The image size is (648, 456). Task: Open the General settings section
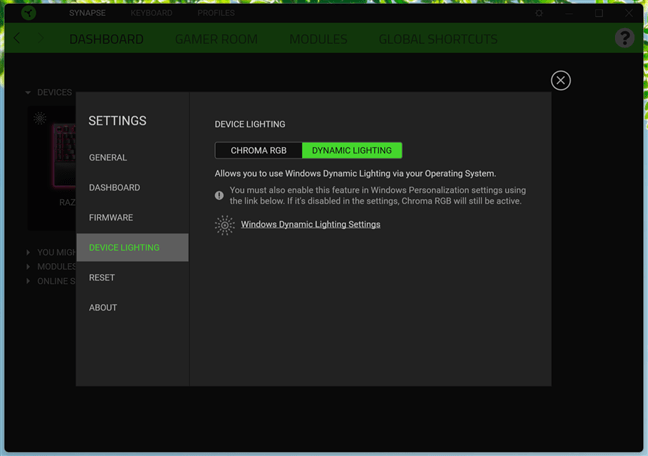coord(108,158)
